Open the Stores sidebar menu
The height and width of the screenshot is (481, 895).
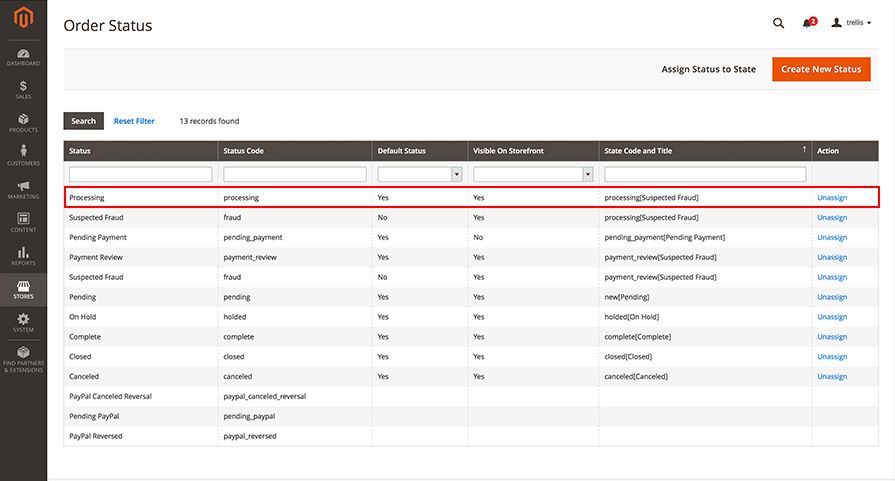point(23,290)
